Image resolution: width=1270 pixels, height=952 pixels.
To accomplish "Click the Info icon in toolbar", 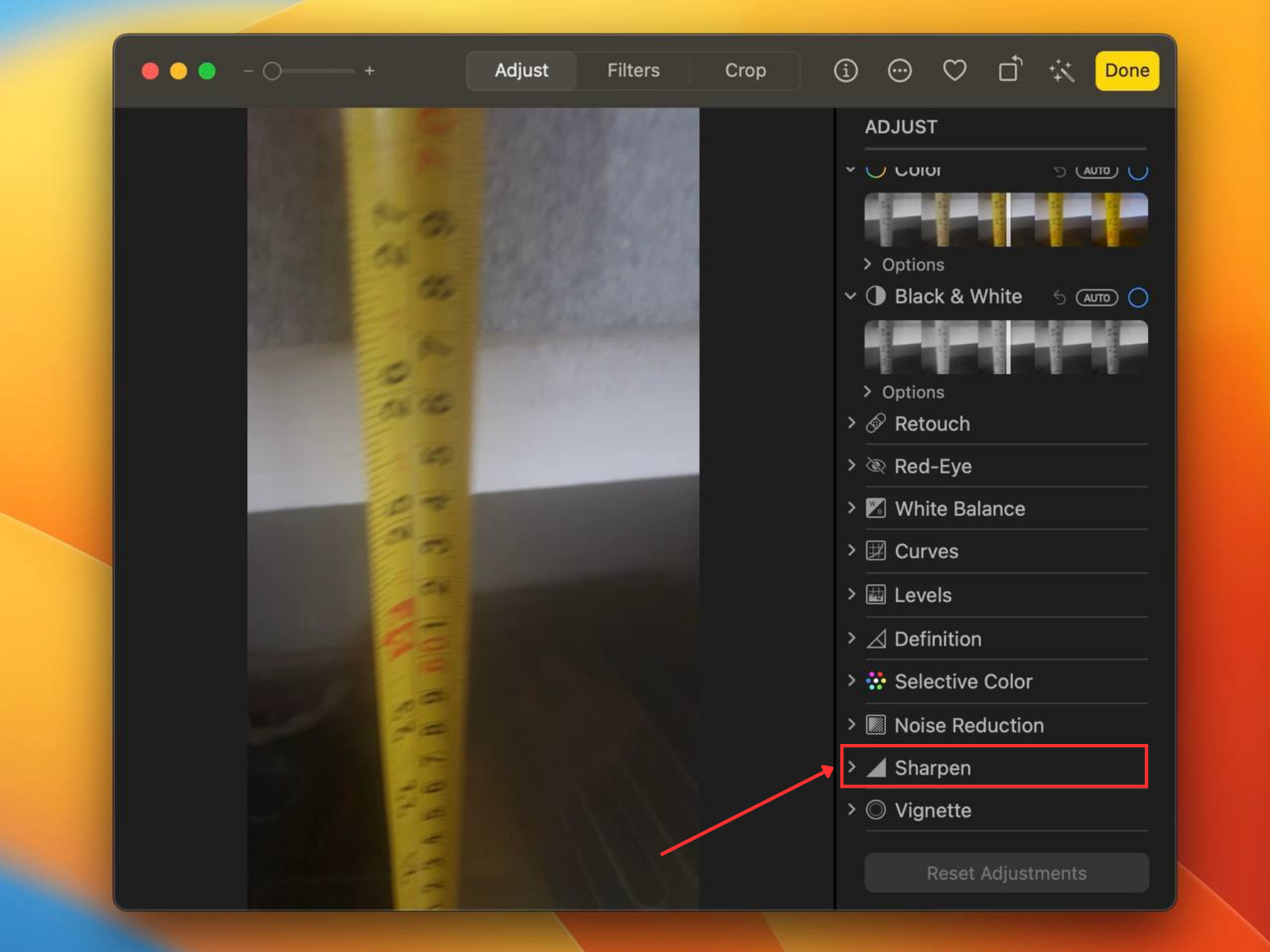I will 845,71.
